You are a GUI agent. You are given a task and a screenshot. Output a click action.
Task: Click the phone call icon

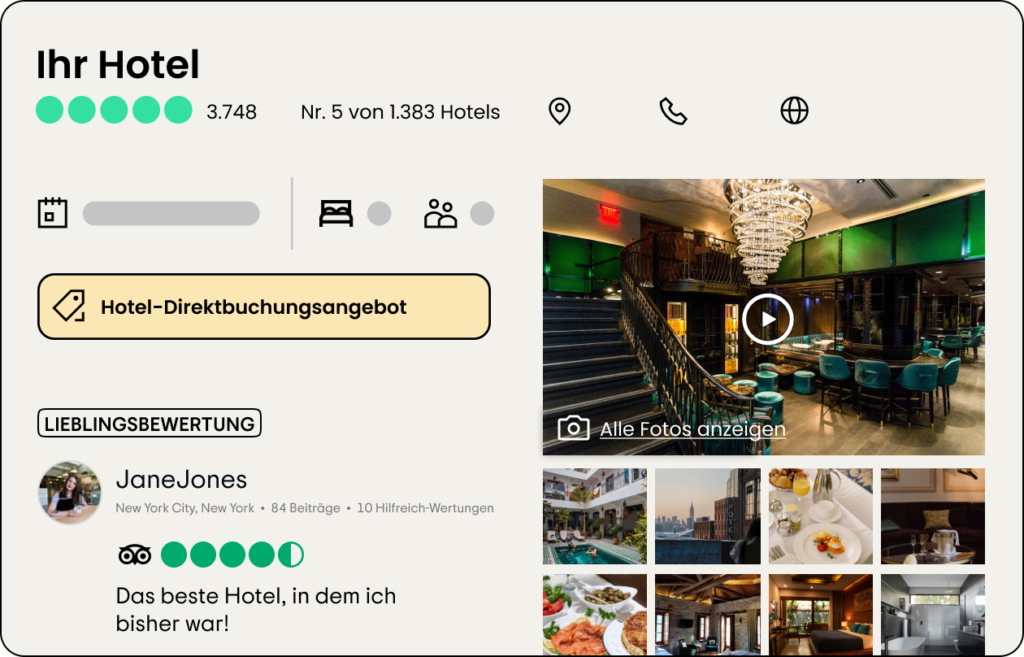click(673, 111)
